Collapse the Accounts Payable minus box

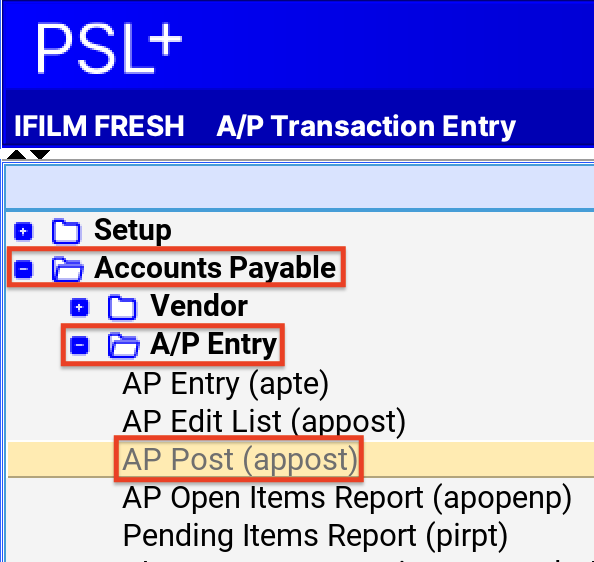click(x=23, y=269)
